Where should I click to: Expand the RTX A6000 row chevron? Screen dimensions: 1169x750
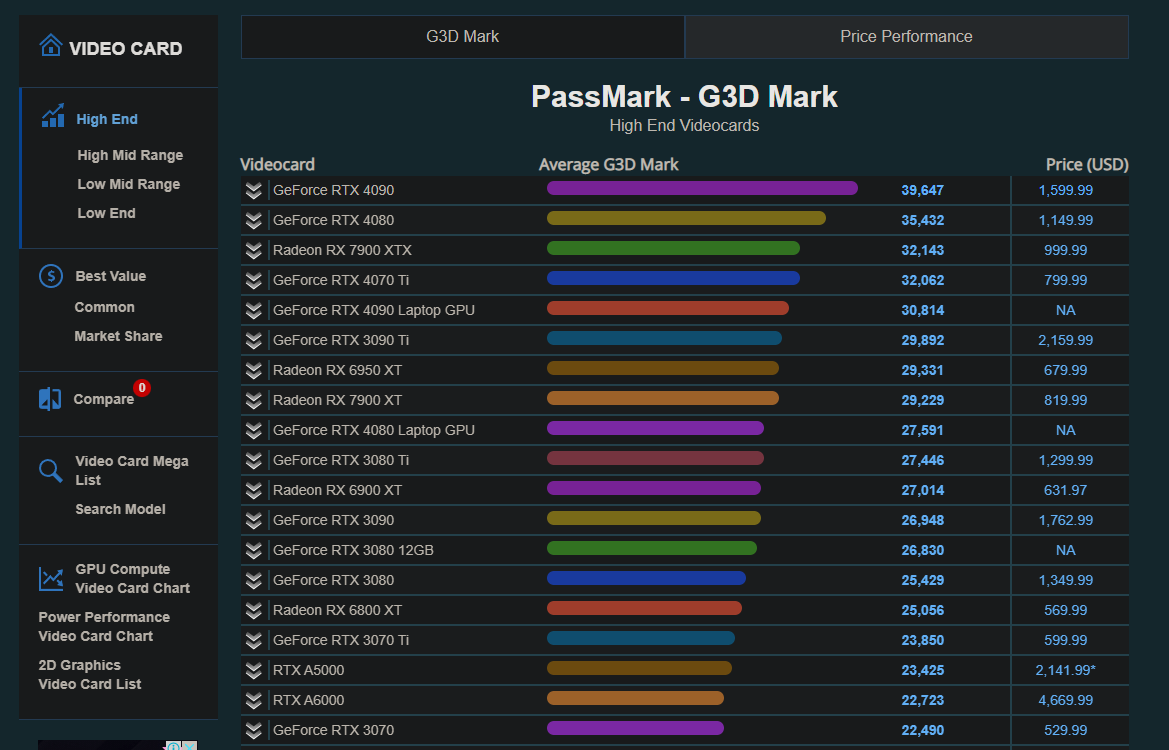click(253, 700)
